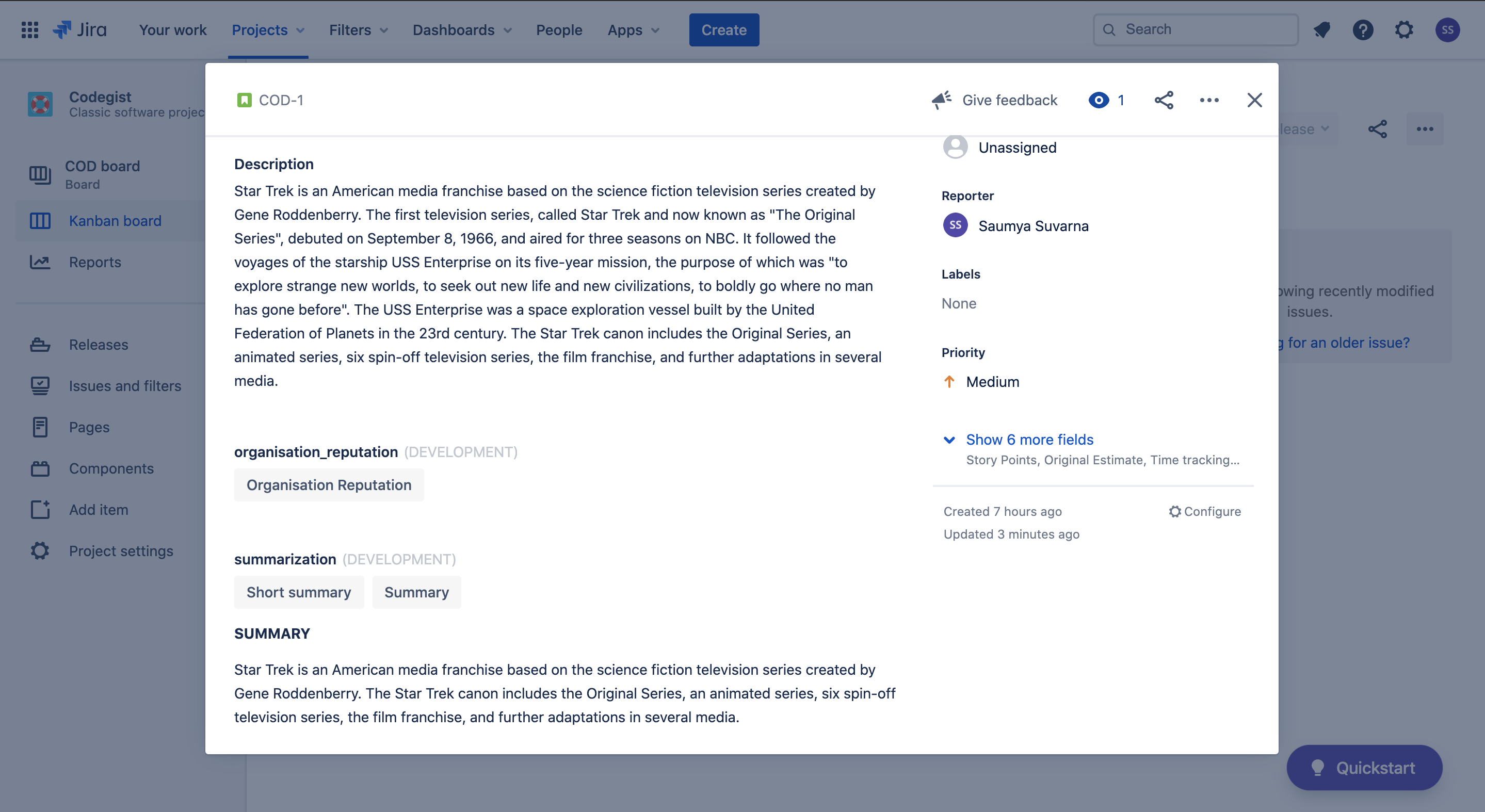Open the settings gear in top bar

point(1405,29)
